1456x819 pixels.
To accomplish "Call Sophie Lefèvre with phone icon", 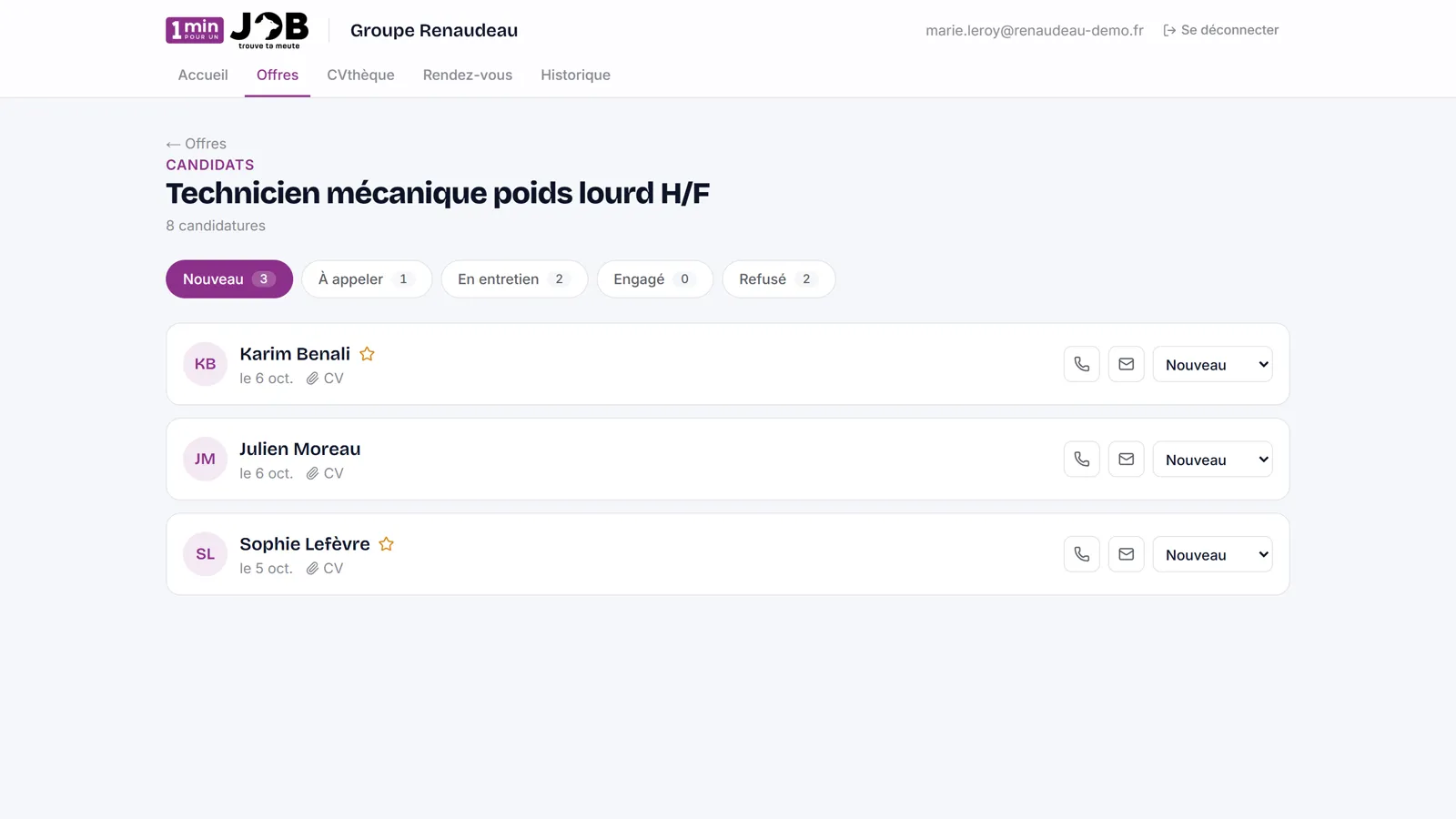I will (x=1081, y=554).
